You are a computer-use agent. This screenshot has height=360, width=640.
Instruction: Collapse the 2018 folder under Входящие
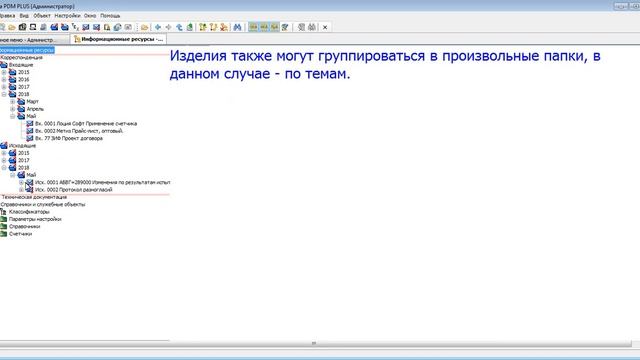[x=4, y=94]
